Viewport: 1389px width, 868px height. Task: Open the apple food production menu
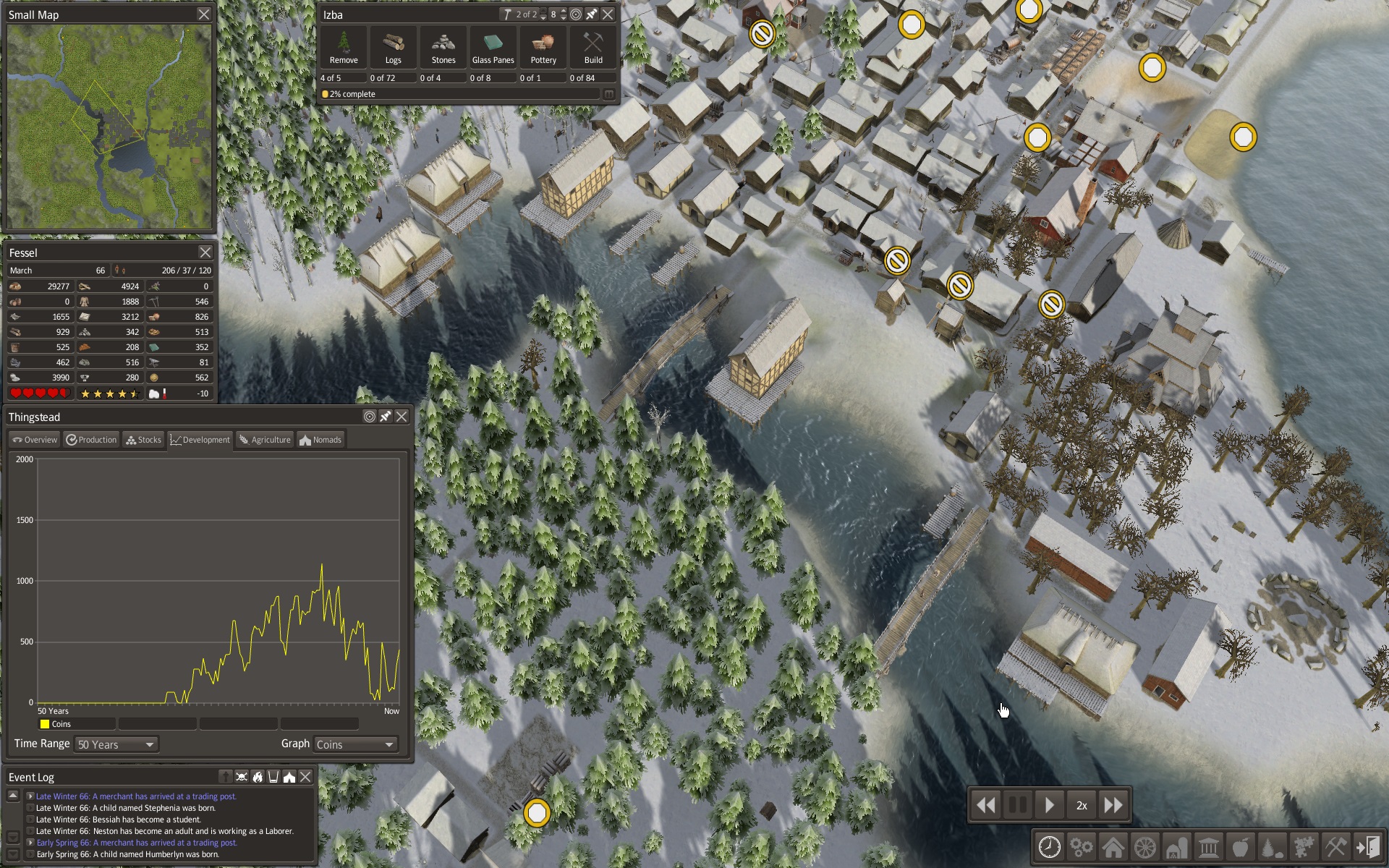[x=1240, y=847]
